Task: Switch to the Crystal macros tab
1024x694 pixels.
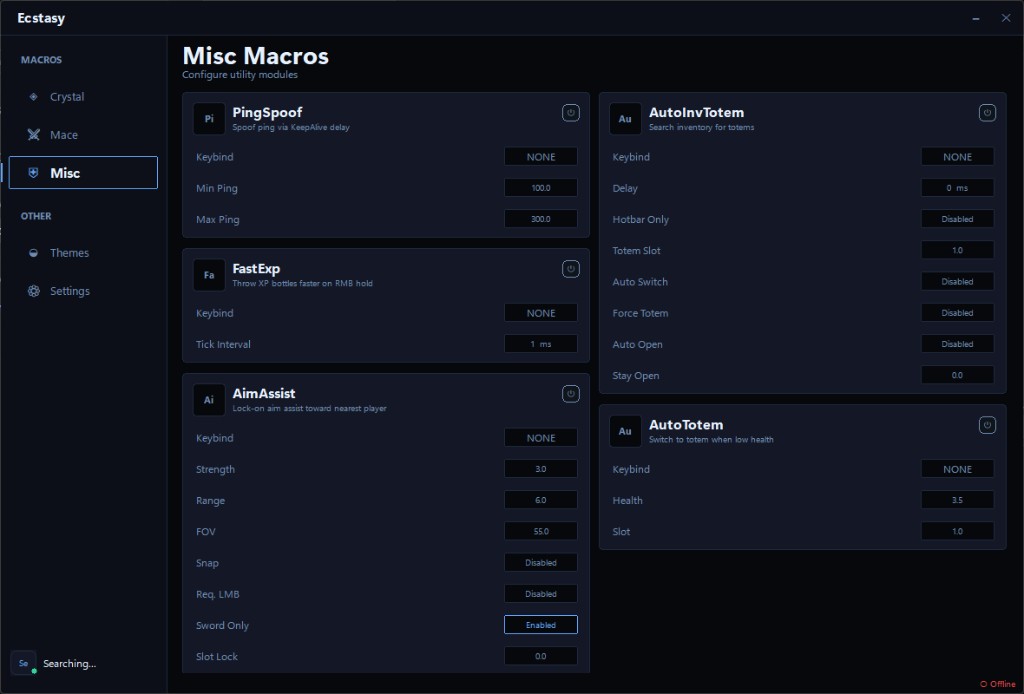Action: click(x=67, y=97)
